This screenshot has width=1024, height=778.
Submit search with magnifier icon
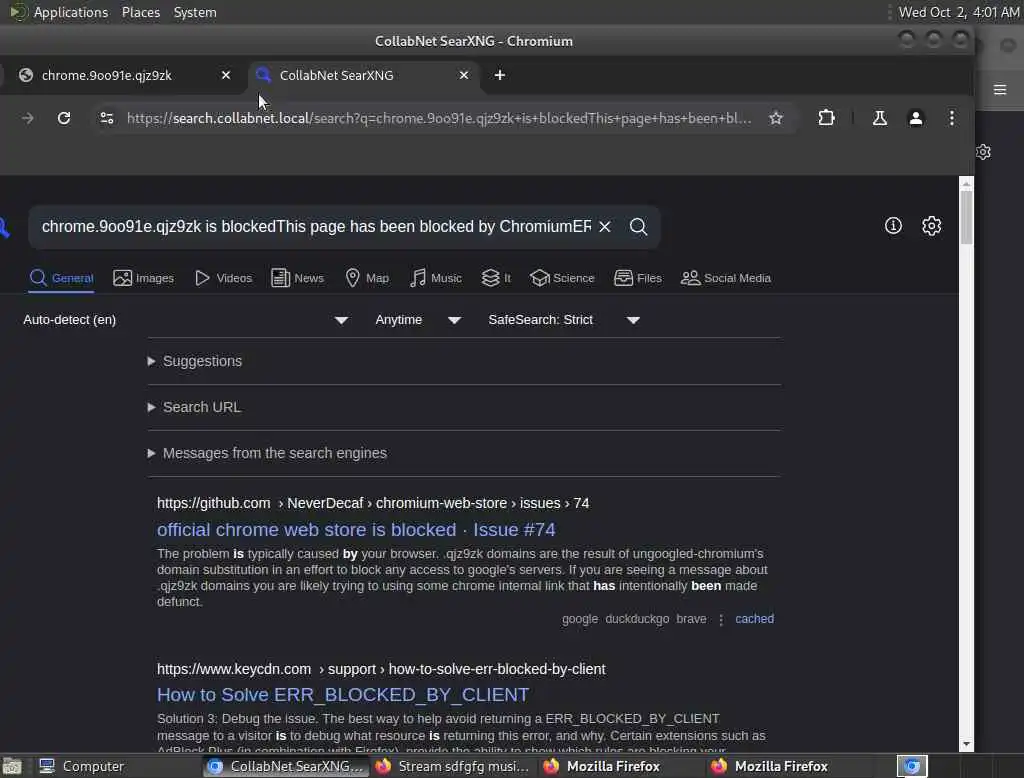(638, 227)
